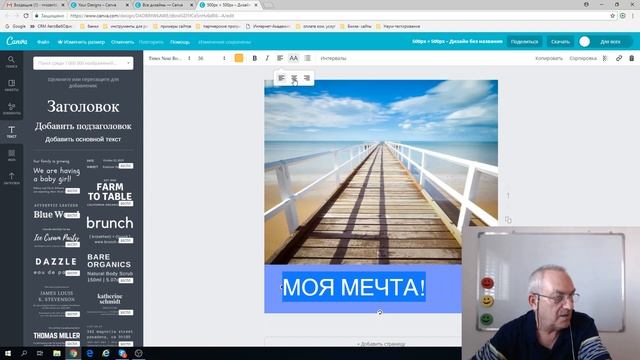Toggle bold formatting
Viewport: 640px width, 360px height.
tap(255, 58)
